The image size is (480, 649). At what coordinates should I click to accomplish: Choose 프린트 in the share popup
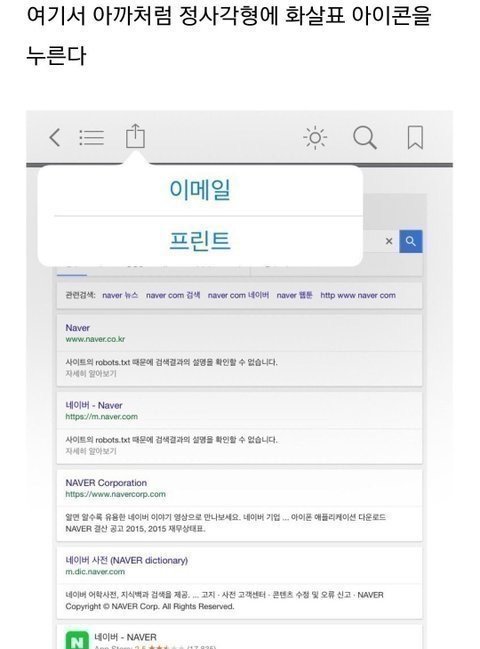click(200, 240)
